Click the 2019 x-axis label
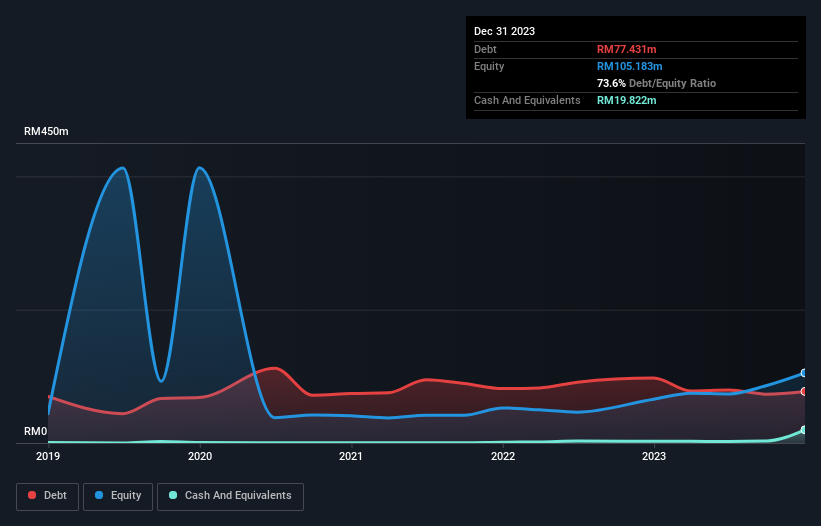 coord(48,456)
